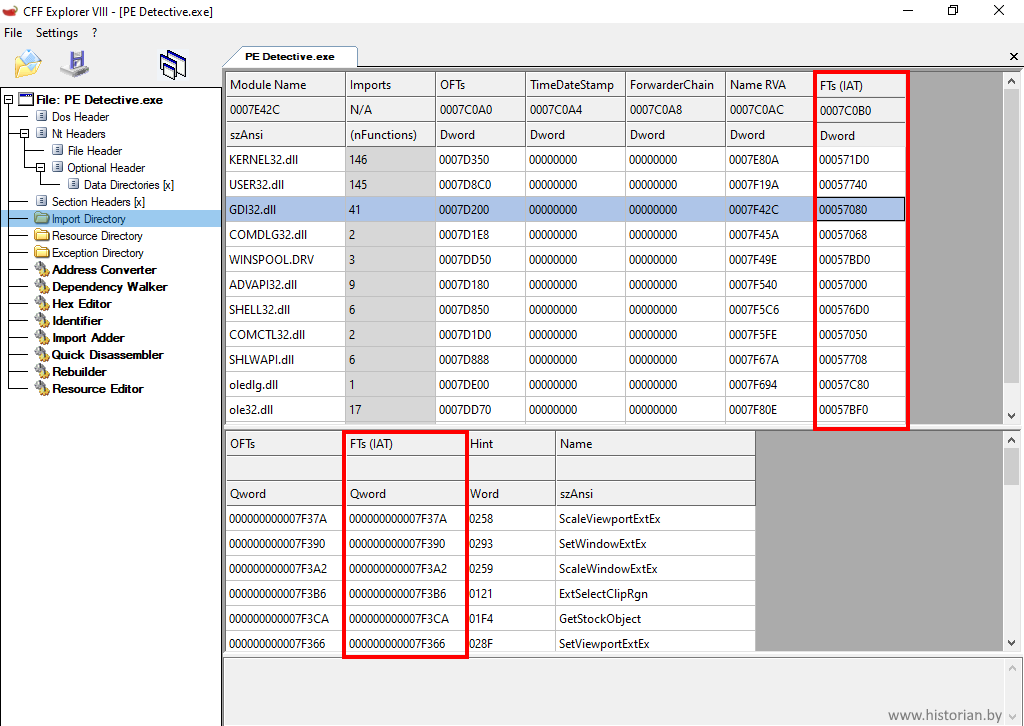
Task: Open the Settings menu
Action: (57, 33)
